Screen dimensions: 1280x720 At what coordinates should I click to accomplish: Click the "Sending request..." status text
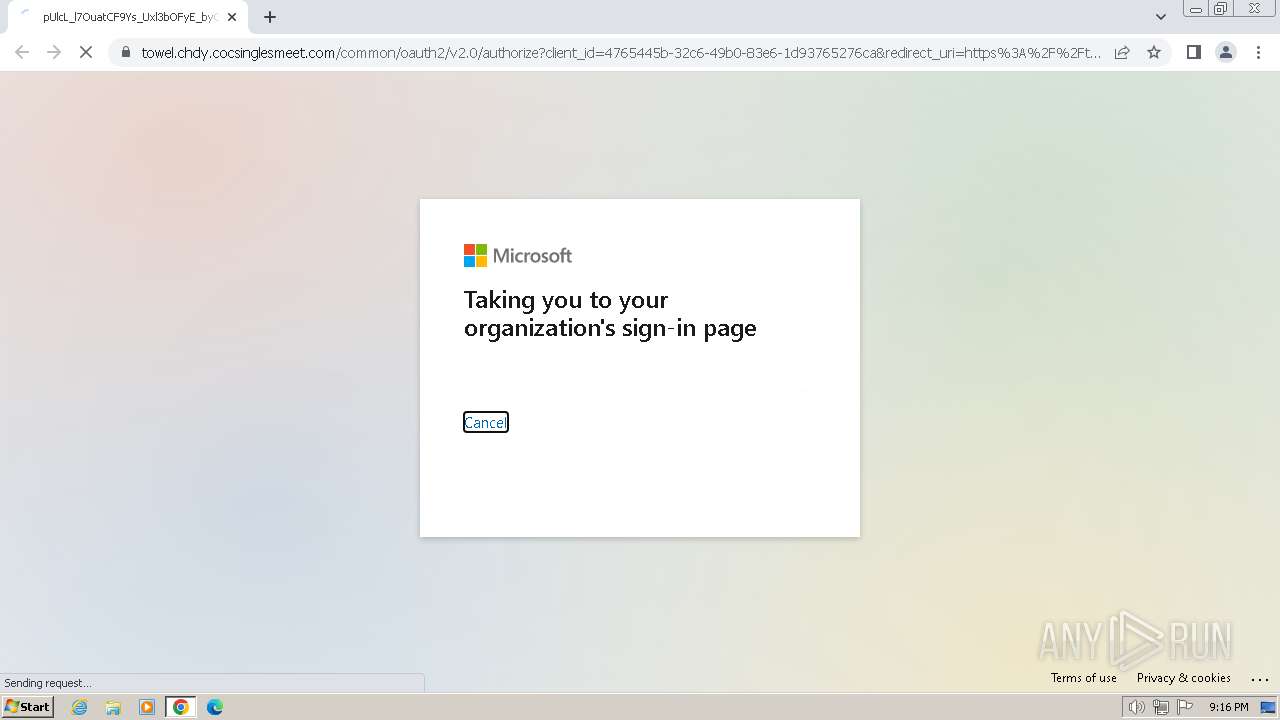tap(48, 683)
